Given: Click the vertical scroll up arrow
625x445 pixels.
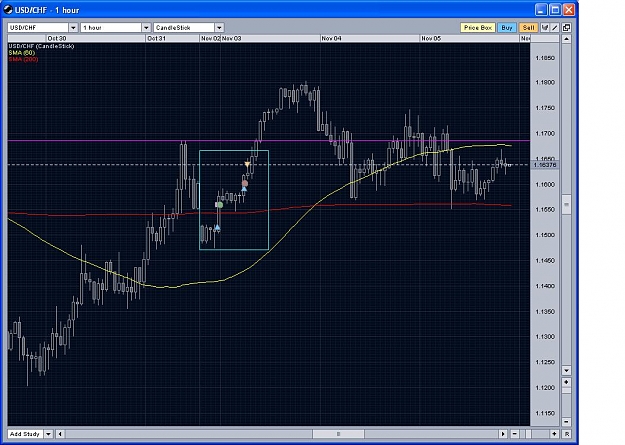Looking at the screenshot, I should click(566, 39).
